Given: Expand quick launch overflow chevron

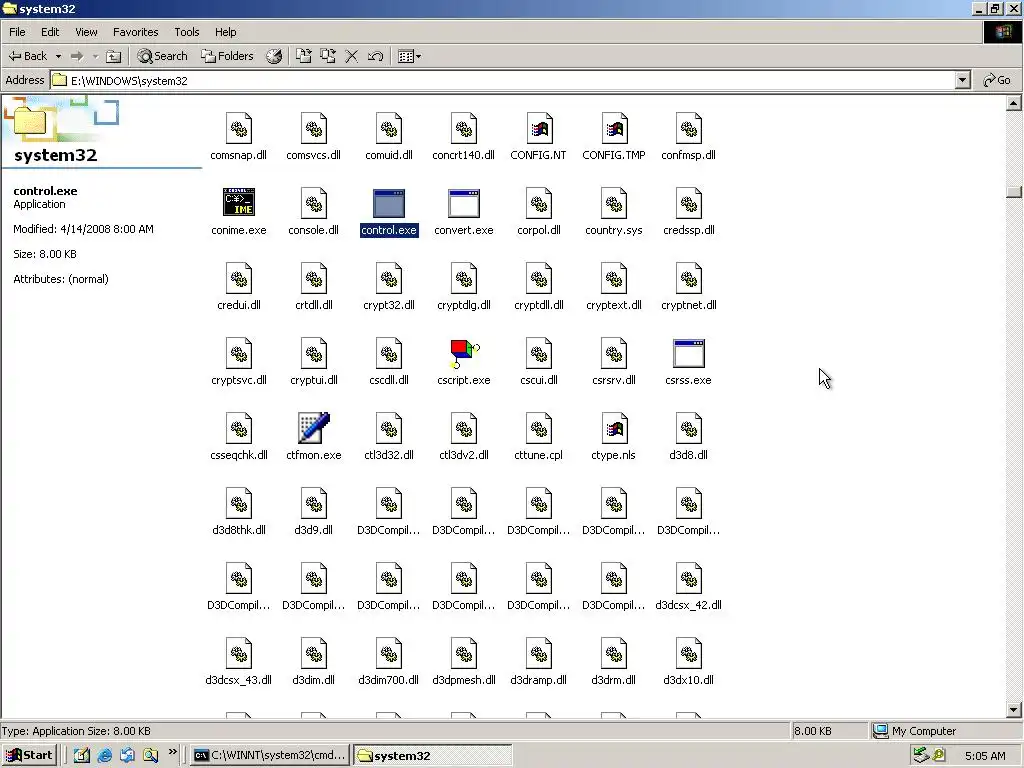Looking at the screenshot, I should click(x=172, y=752).
